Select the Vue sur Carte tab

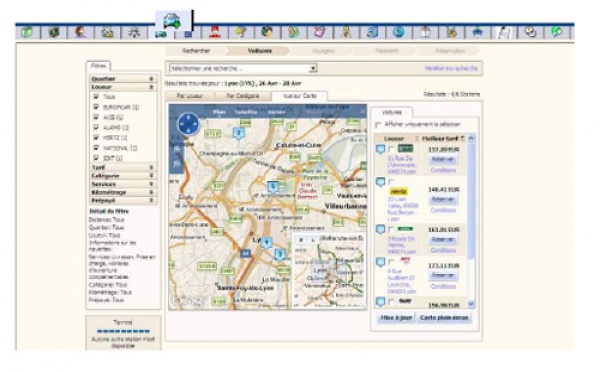[x=299, y=96]
